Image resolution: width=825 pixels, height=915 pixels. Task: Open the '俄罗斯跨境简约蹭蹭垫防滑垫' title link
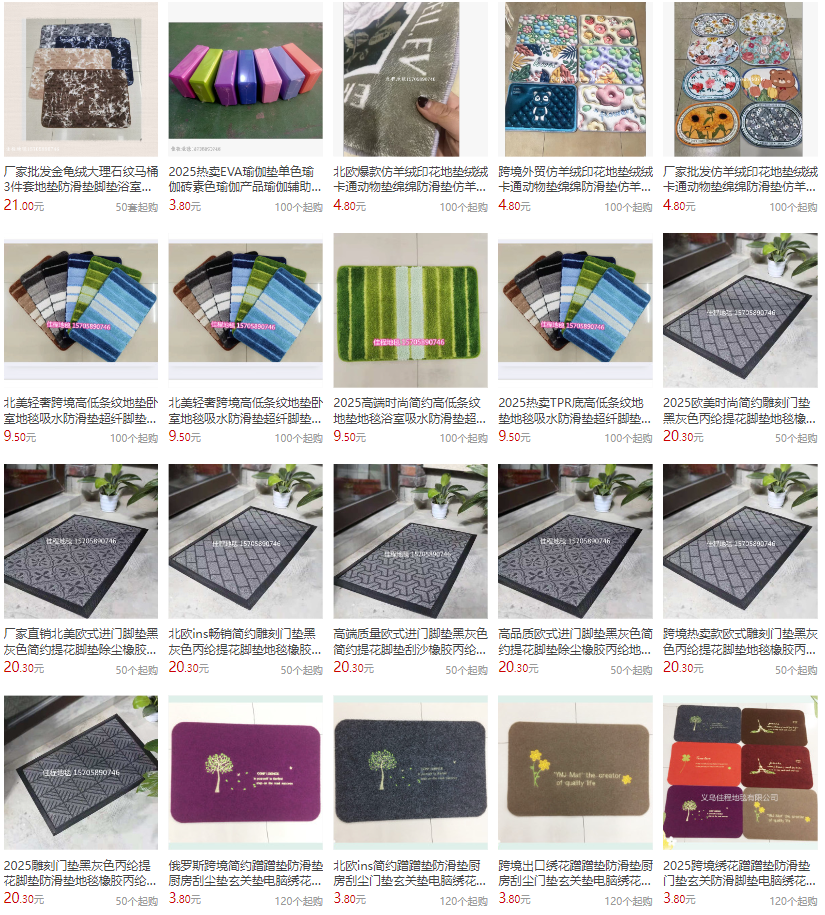click(246, 873)
